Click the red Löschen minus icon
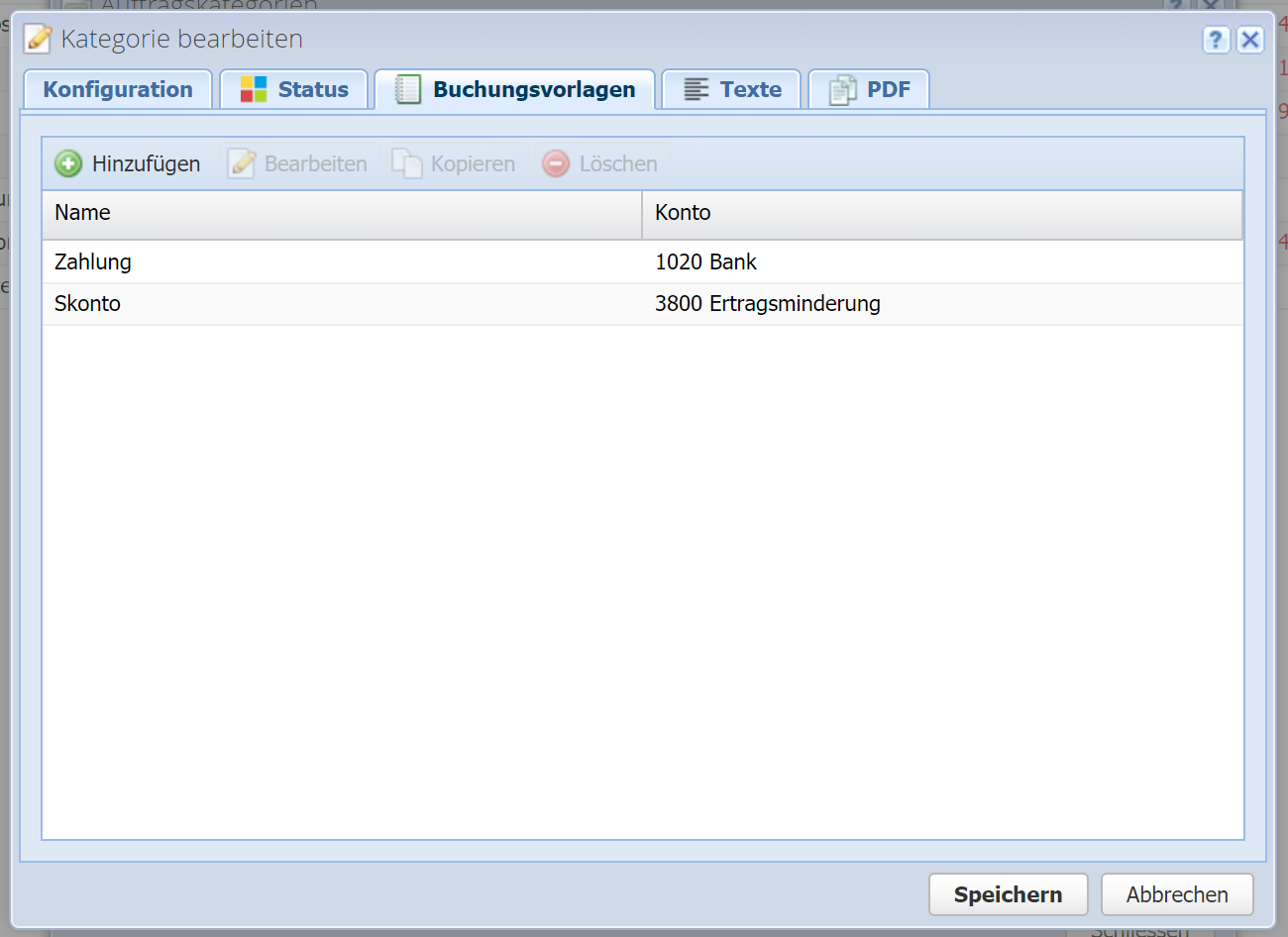 tap(556, 163)
